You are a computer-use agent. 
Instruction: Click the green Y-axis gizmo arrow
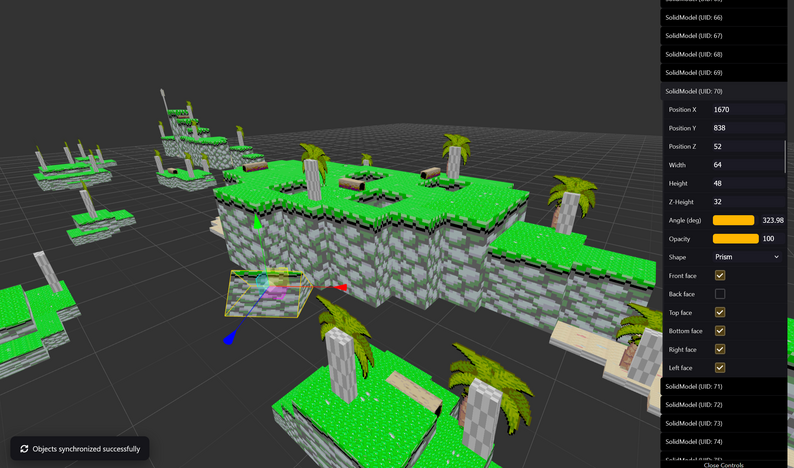tap(257, 222)
